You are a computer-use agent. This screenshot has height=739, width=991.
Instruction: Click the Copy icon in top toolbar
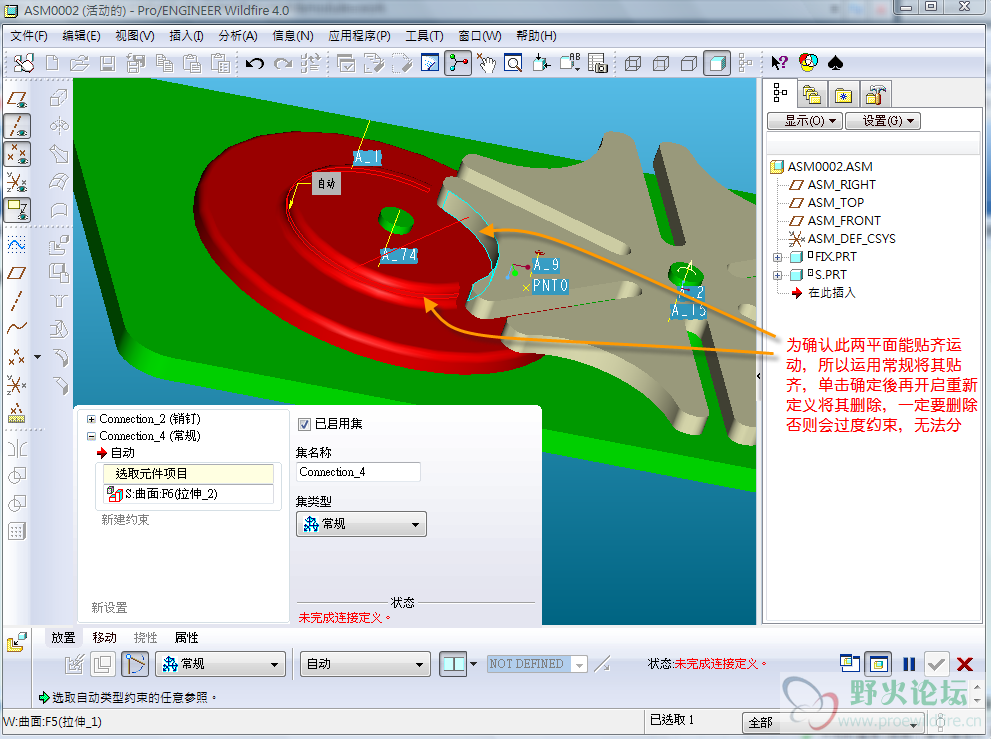pos(164,63)
